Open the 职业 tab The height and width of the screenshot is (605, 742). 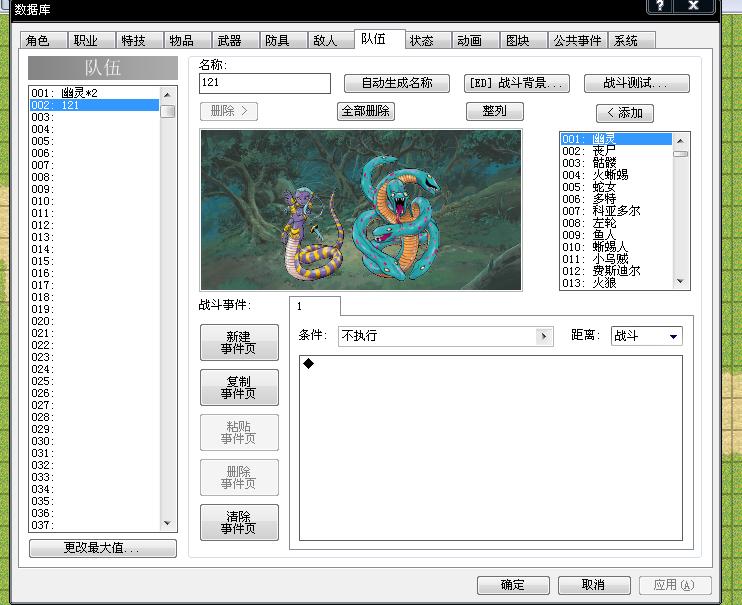pyautogui.click(x=91, y=41)
